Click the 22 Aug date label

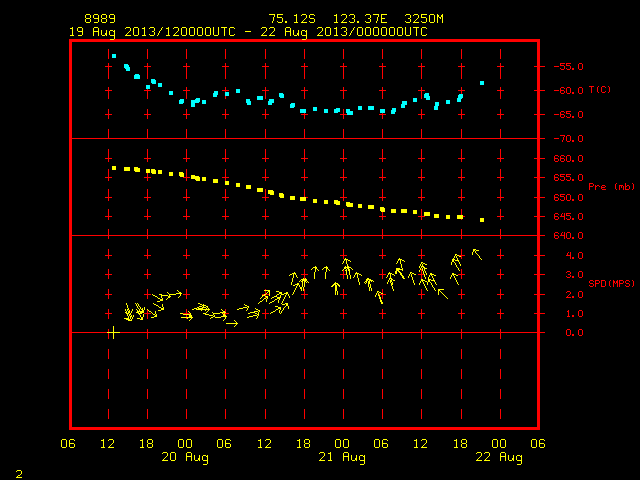(x=499, y=457)
